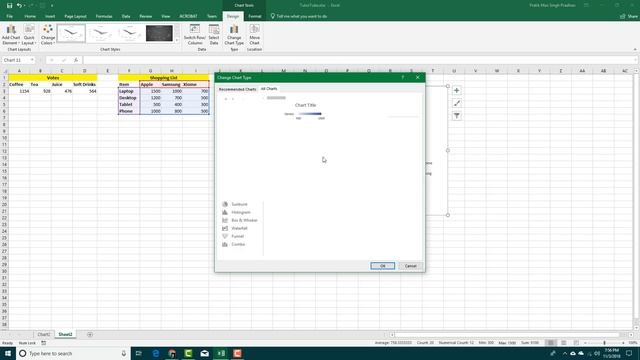Click the zoom slider in status bar
Viewport: 640px width, 360px height.
605,343
